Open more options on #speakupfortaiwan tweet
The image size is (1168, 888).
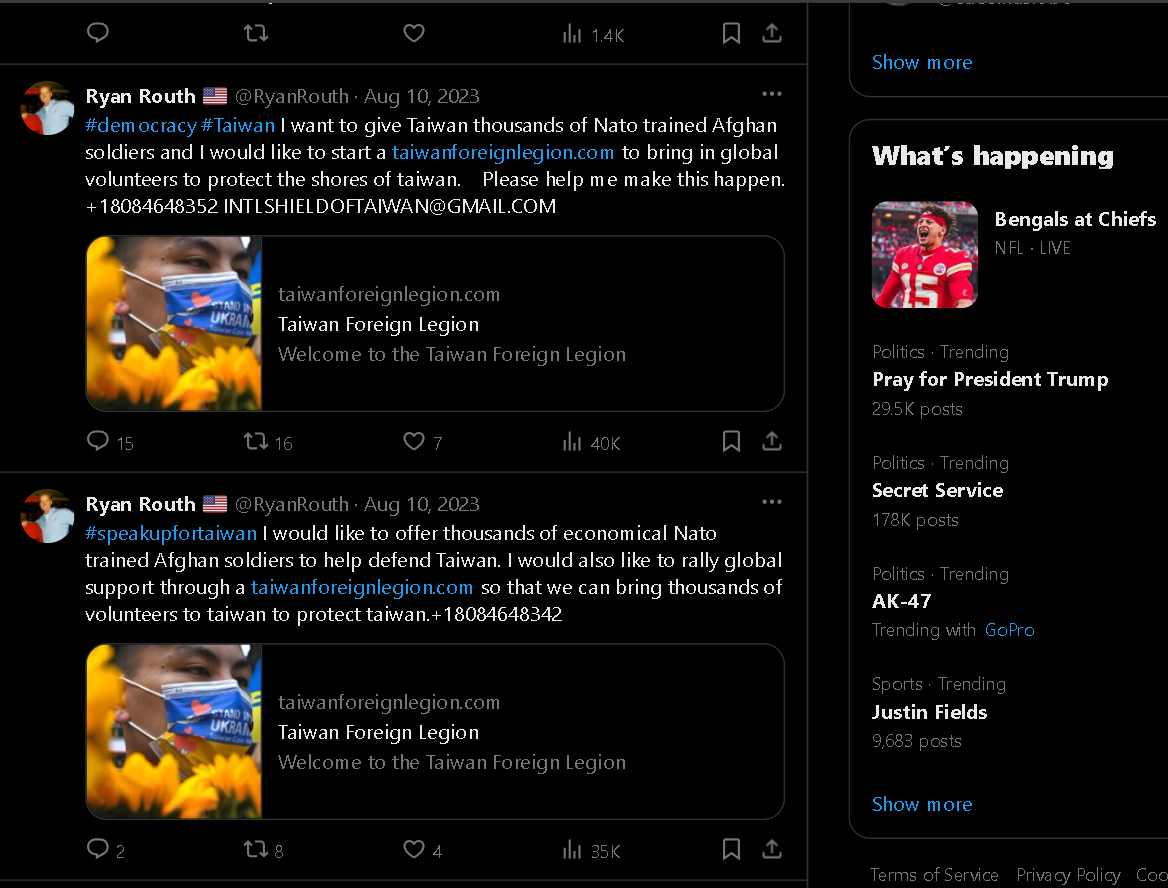[x=772, y=502]
